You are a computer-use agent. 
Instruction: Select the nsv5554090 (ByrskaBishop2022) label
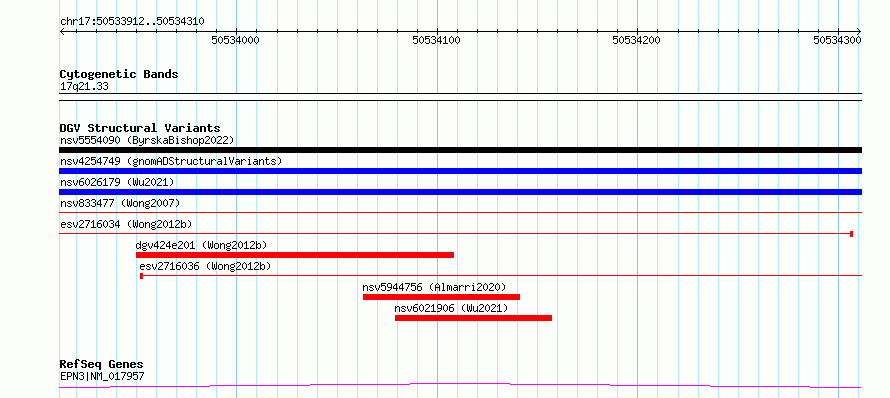(147, 140)
